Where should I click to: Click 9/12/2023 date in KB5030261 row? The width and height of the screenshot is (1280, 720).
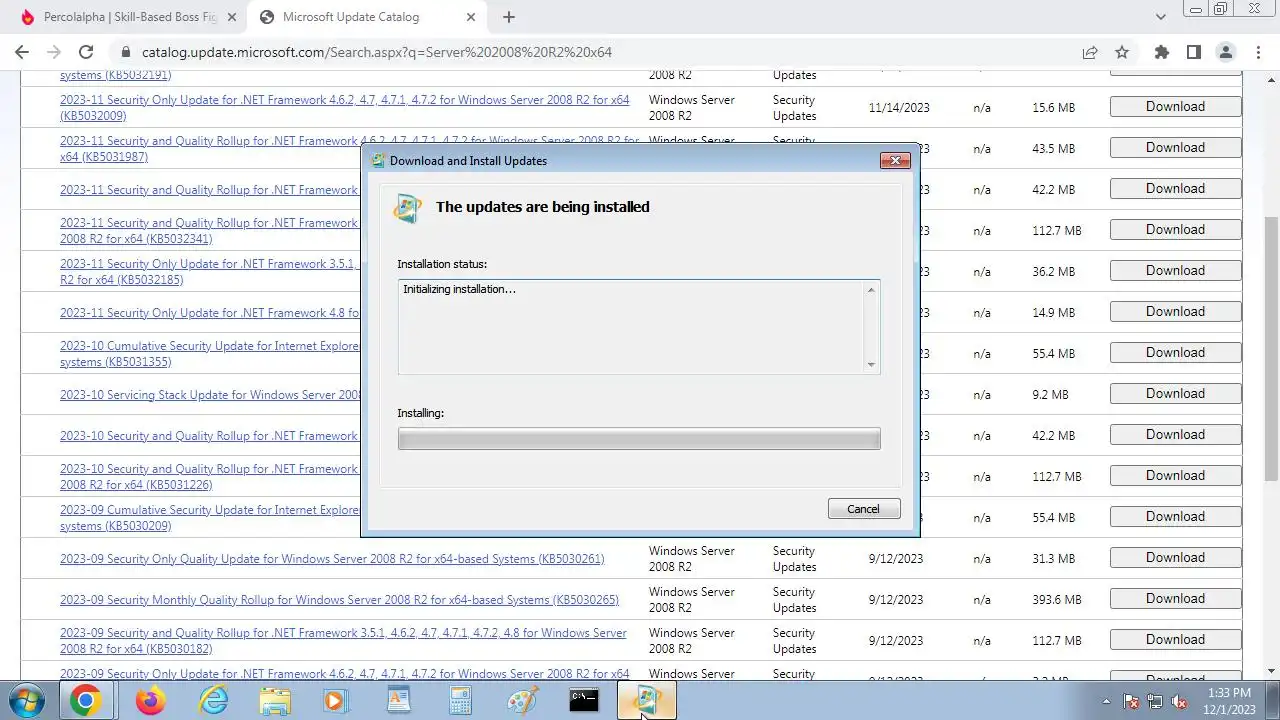coord(895,559)
